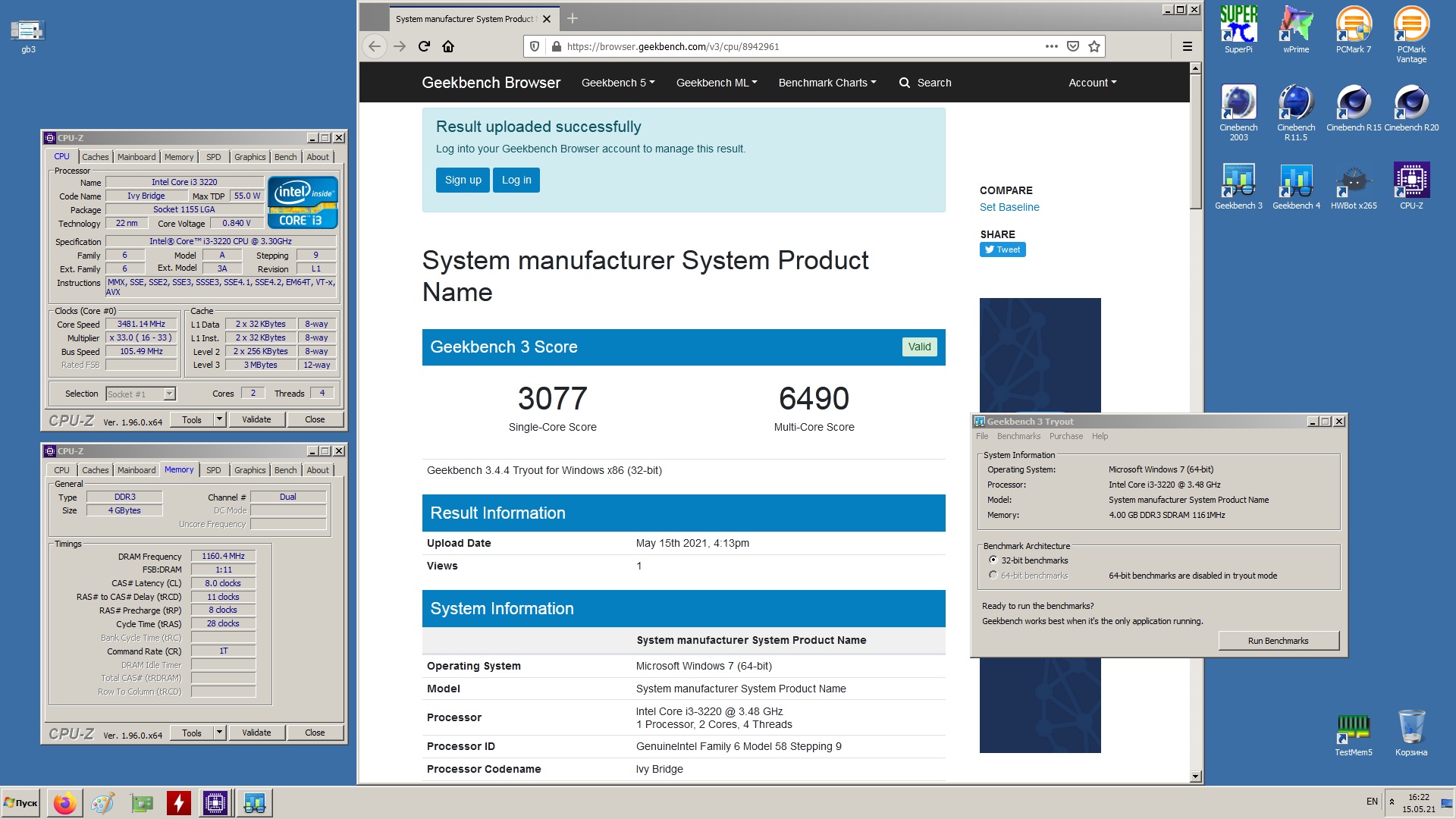Open the page actions three-dot menu
Image resolution: width=1456 pixels, height=819 pixels.
[x=1051, y=46]
